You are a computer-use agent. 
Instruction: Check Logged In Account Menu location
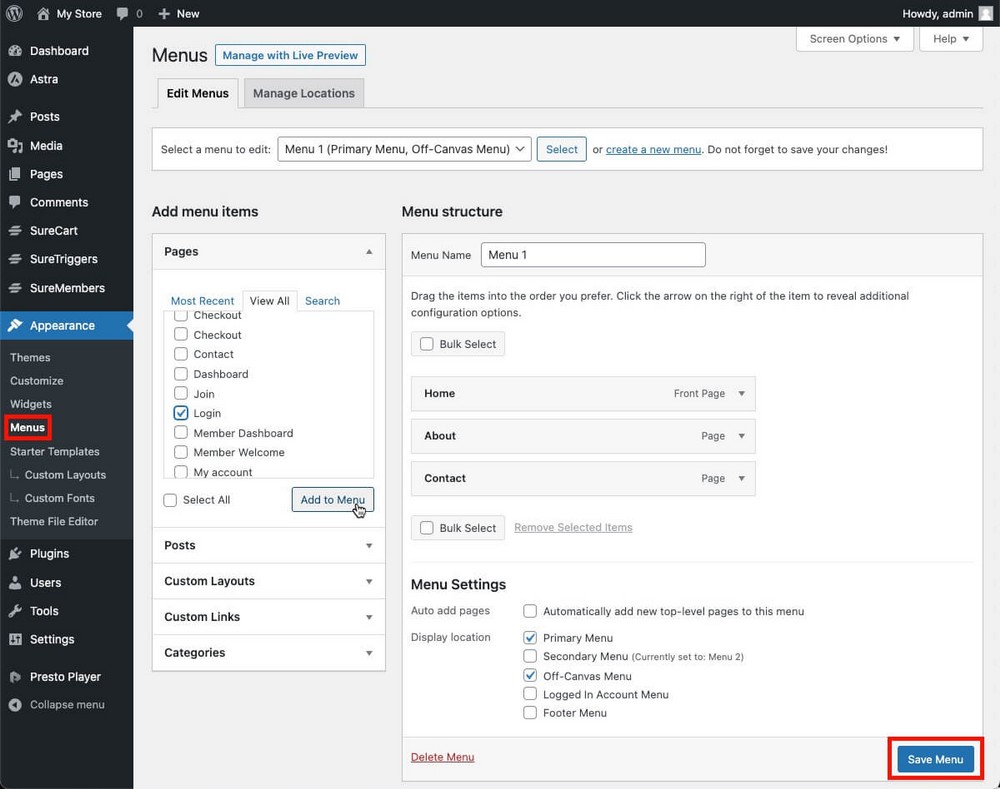tap(530, 694)
